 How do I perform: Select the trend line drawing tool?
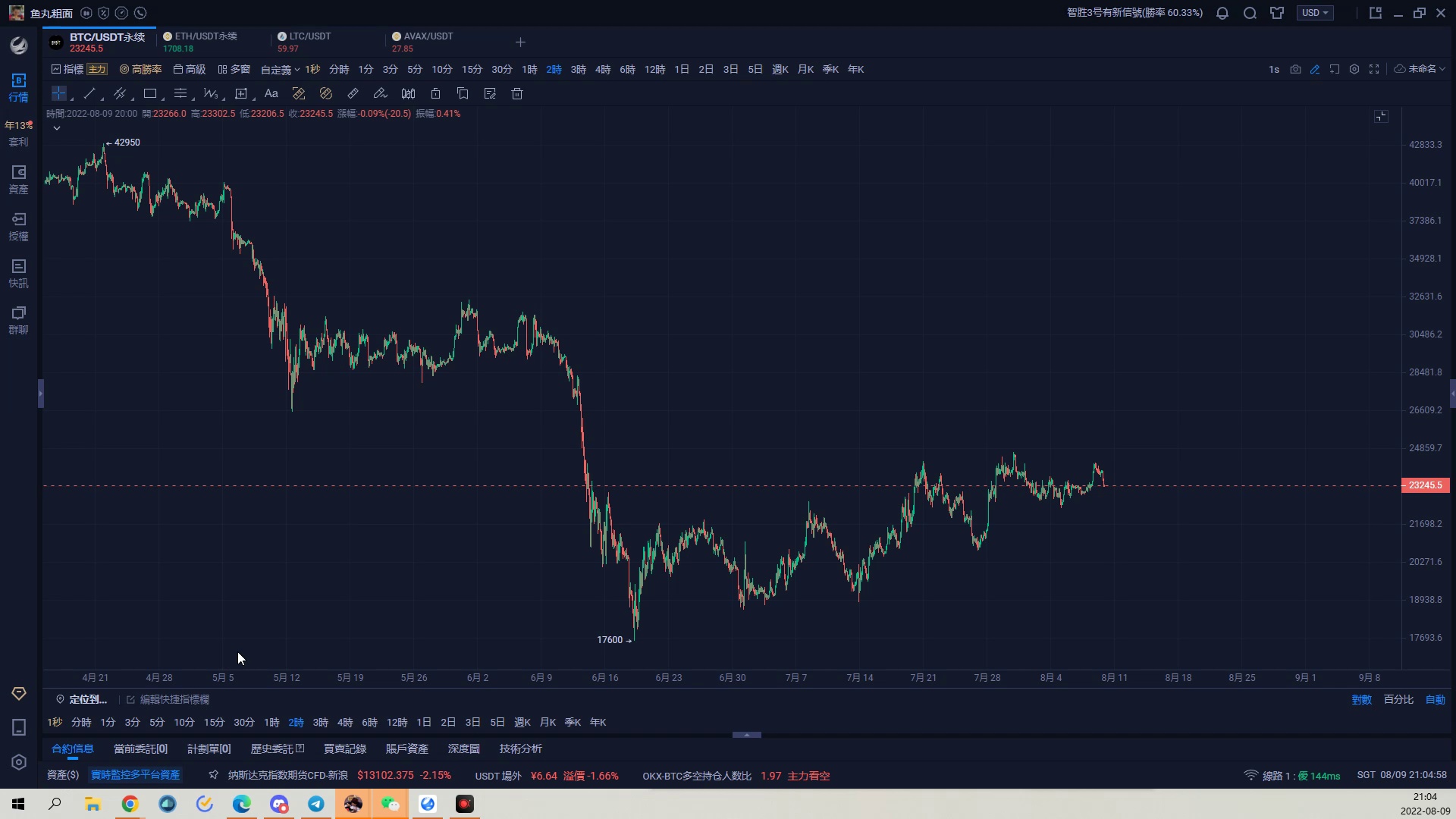pos(89,94)
